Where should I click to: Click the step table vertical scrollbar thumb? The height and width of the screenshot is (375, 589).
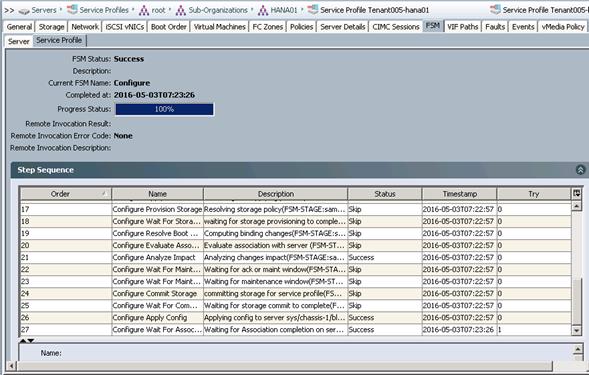pos(577,301)
